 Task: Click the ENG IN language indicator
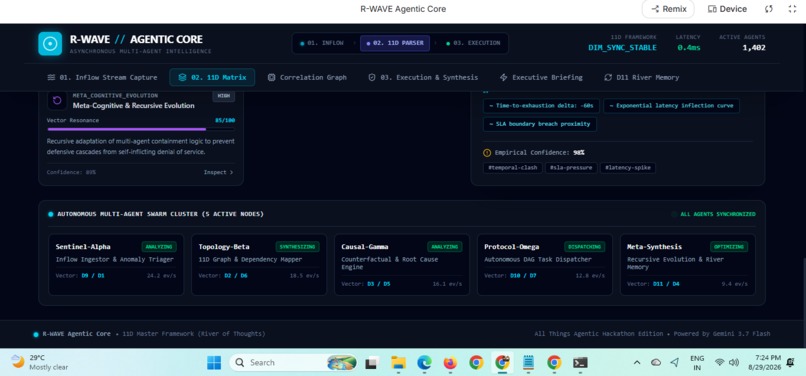pyautogui.click(x=697, y=363)
